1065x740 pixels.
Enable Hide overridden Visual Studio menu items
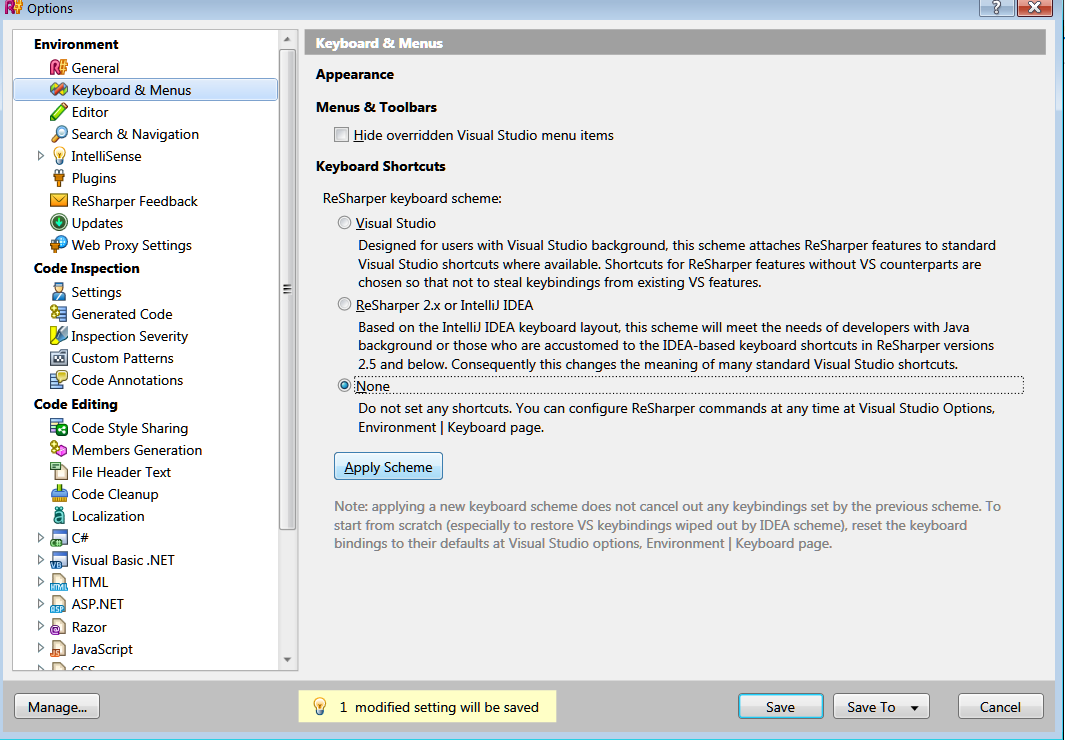(342, 134)
